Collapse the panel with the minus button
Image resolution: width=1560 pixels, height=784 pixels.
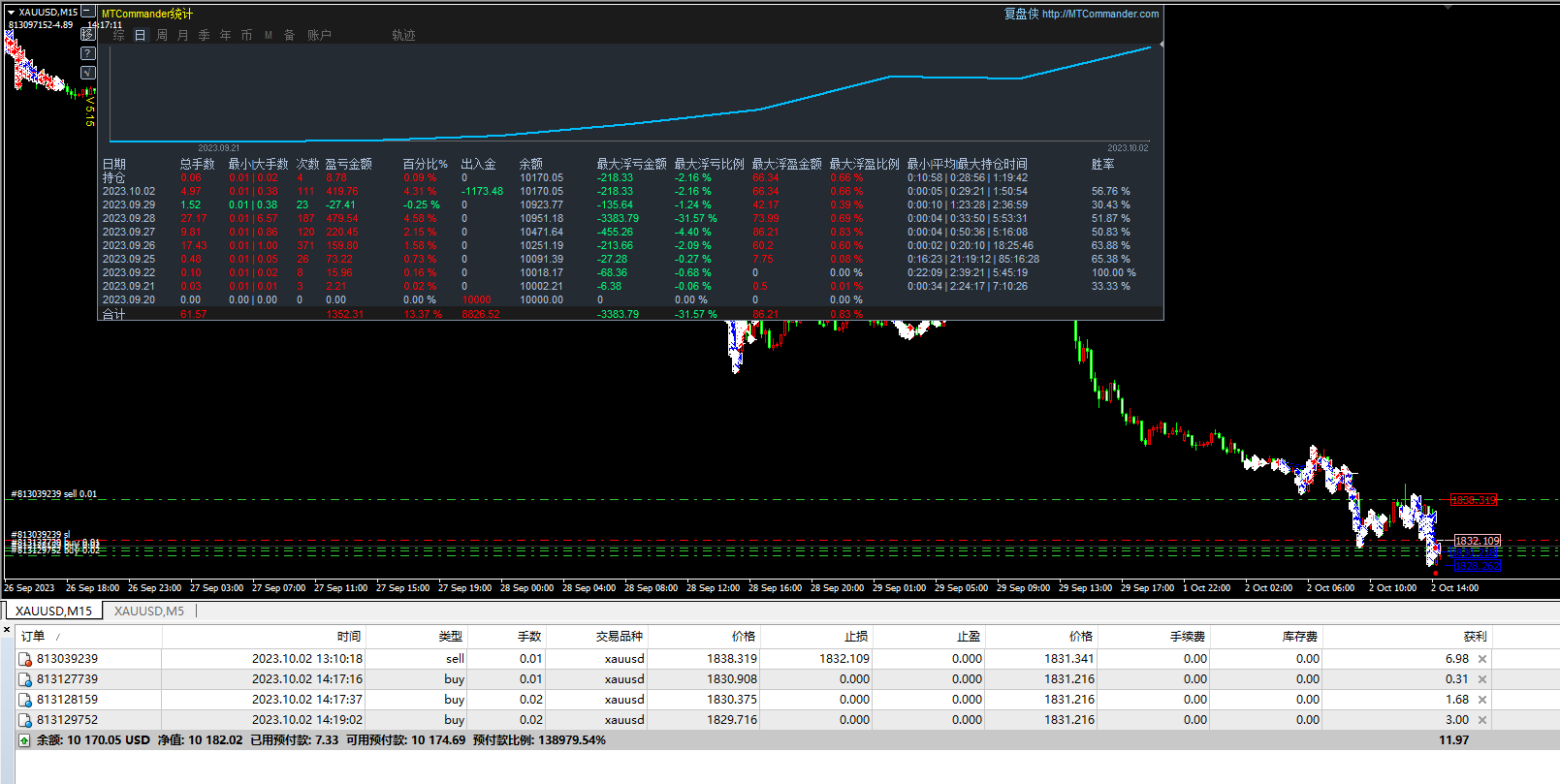[x=86, y=13]
